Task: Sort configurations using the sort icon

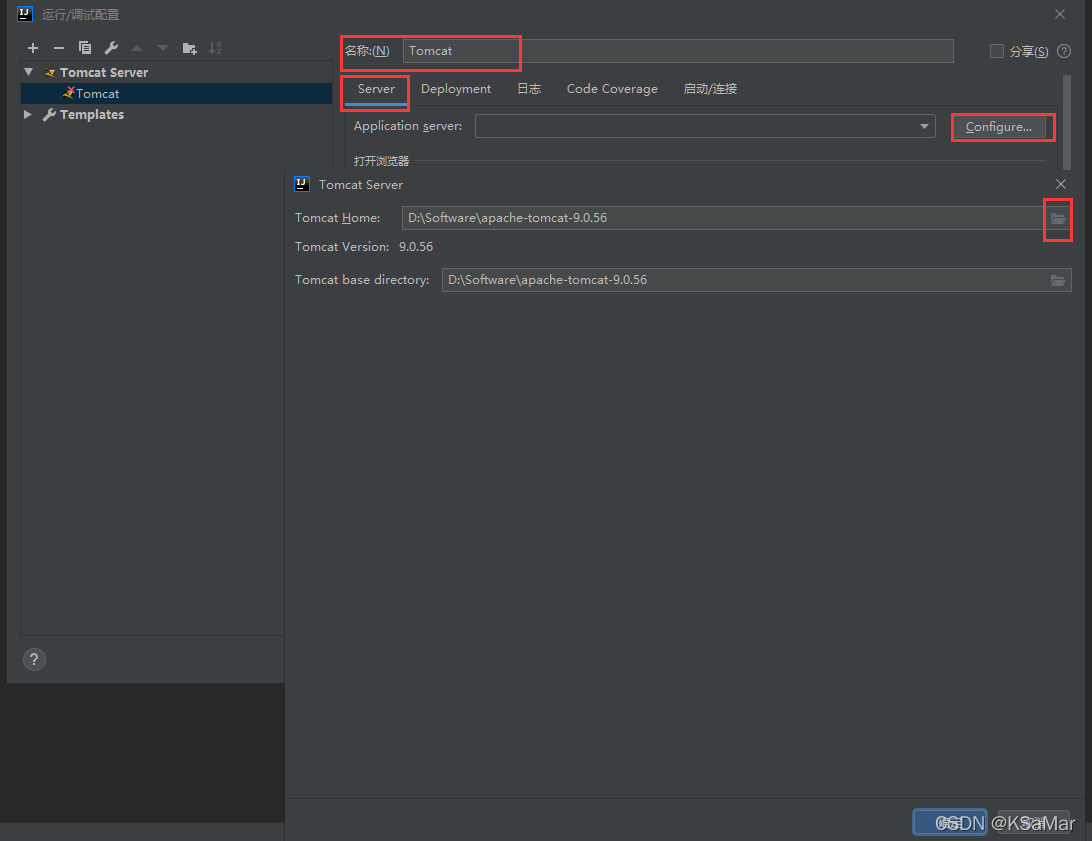Action: point(215,48)
